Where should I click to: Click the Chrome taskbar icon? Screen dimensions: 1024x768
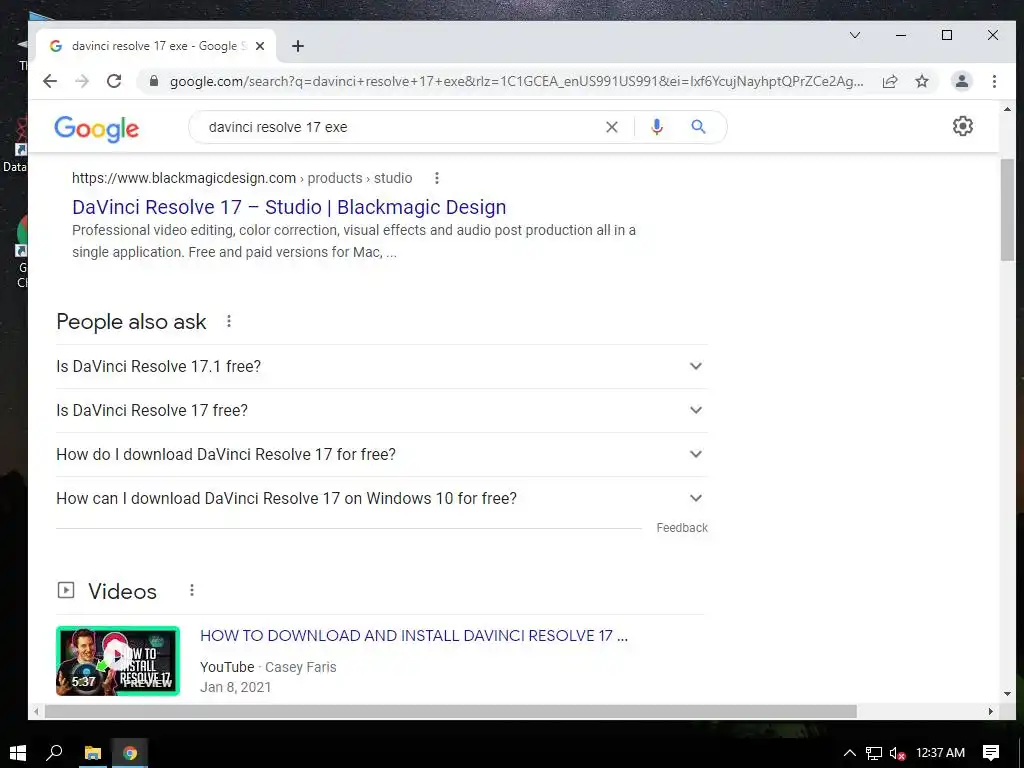click(x=130, y=753)
